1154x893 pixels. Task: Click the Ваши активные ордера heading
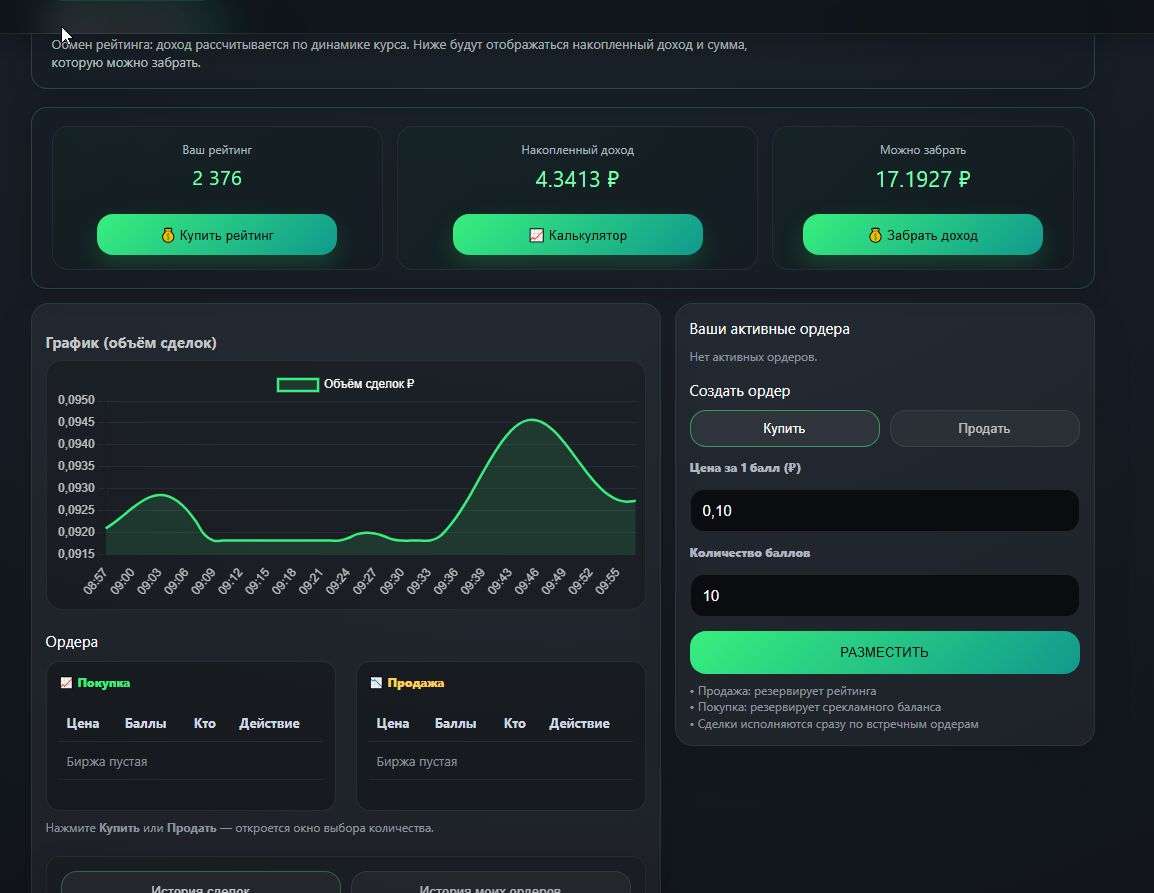(769, 329)
